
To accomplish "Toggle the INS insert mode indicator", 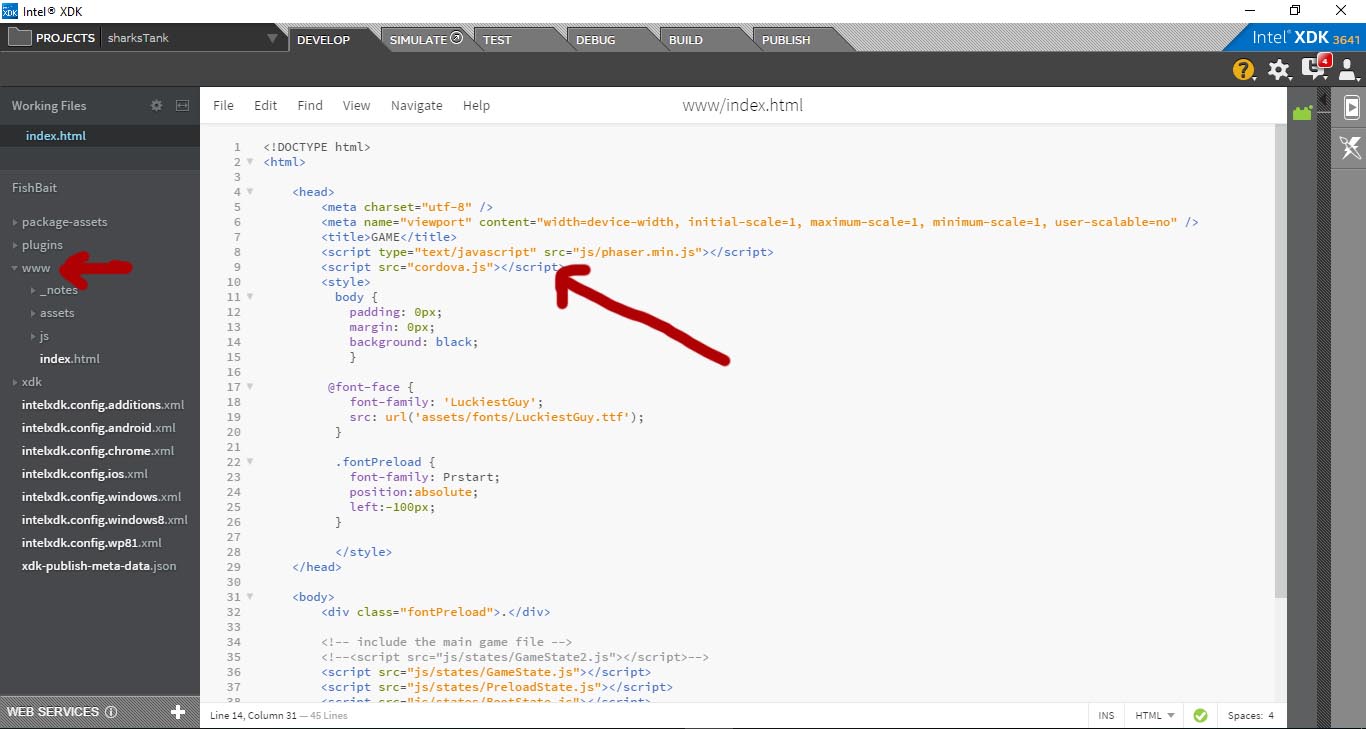I will (x=1106, y=715).
